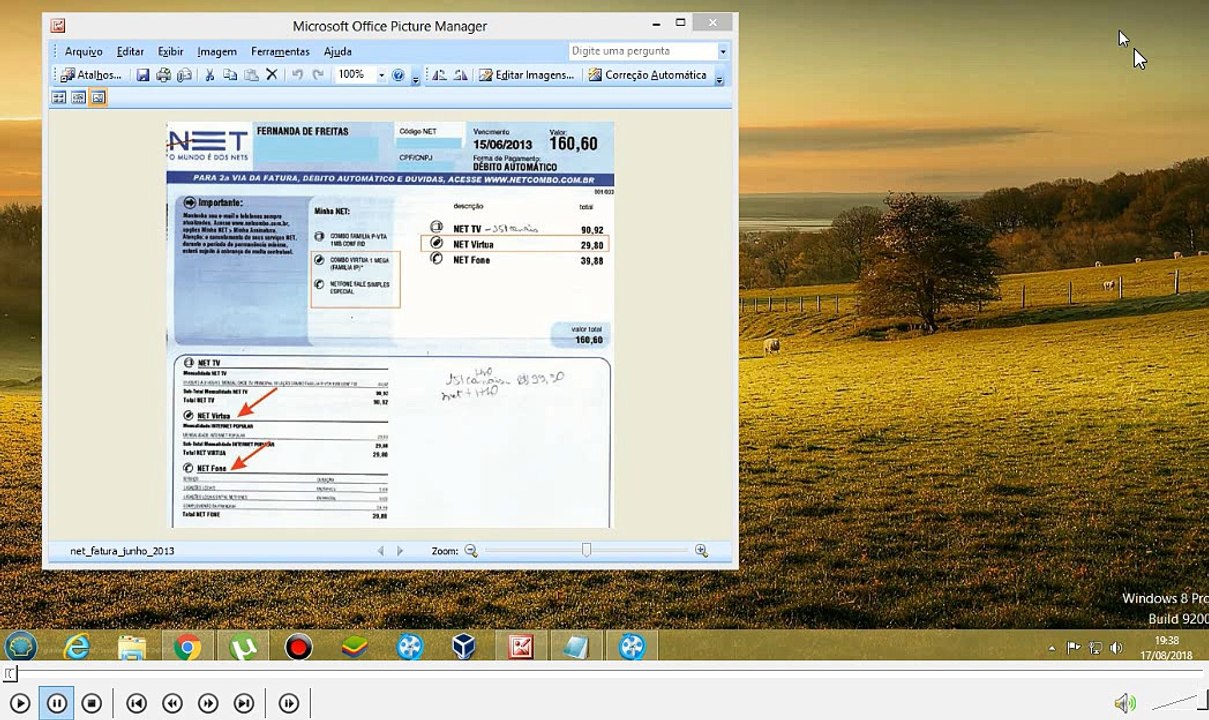Open BlueStacks from the taskbar
Image resolution: width=1209 pixels, height=720 pixels.
pyautogui.click(x=354, y=648)
